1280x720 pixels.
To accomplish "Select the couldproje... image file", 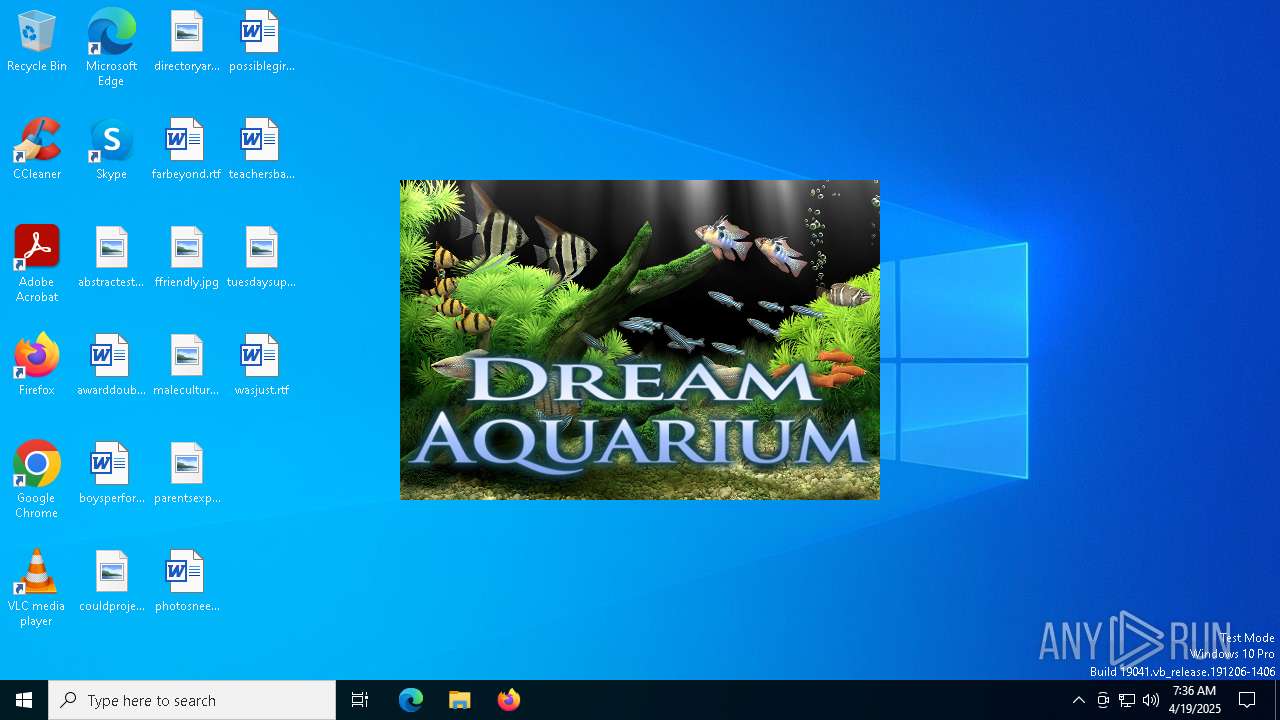I will [x=111, y=581].
